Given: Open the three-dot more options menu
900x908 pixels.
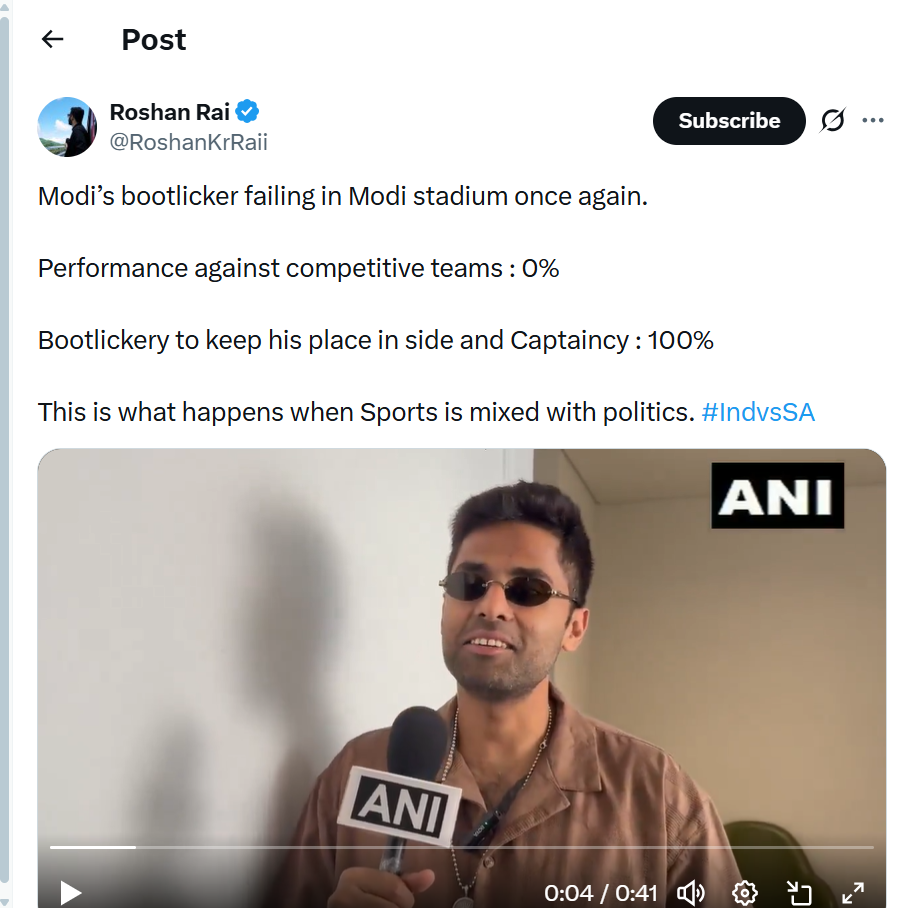Looking at the screenshot, I should tap(873, 121).
